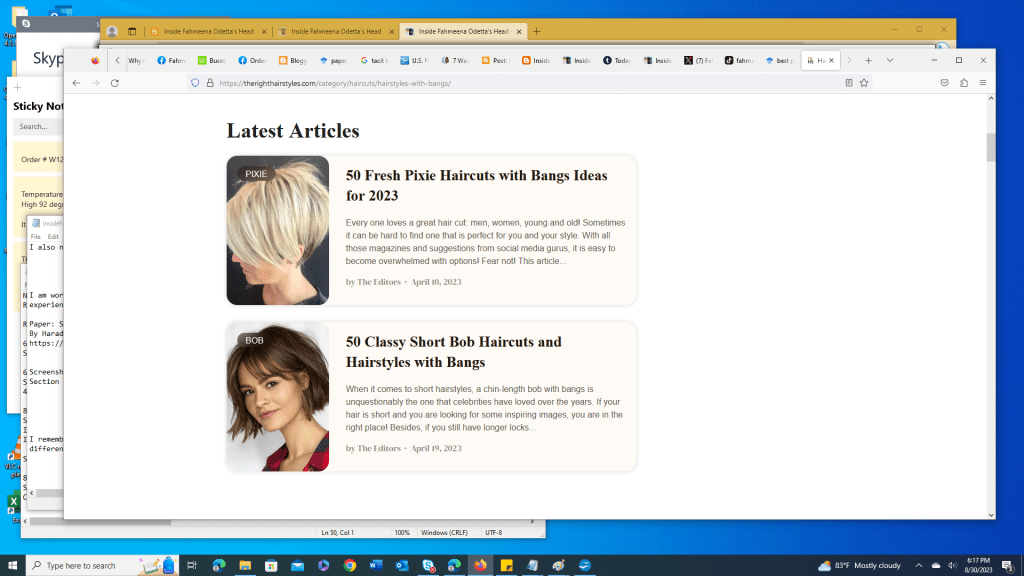
Task: Open the Firefox hamburger application menu
Action: 983,82
